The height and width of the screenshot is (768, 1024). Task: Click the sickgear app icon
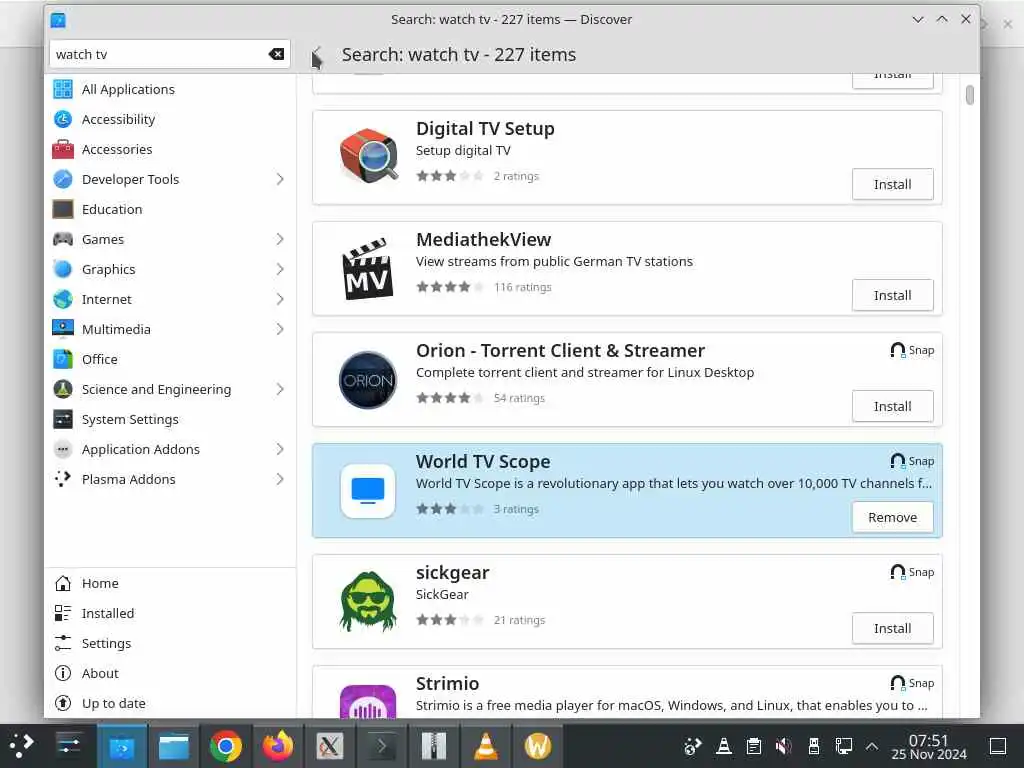pyautogui.click(x=368, y=602)
